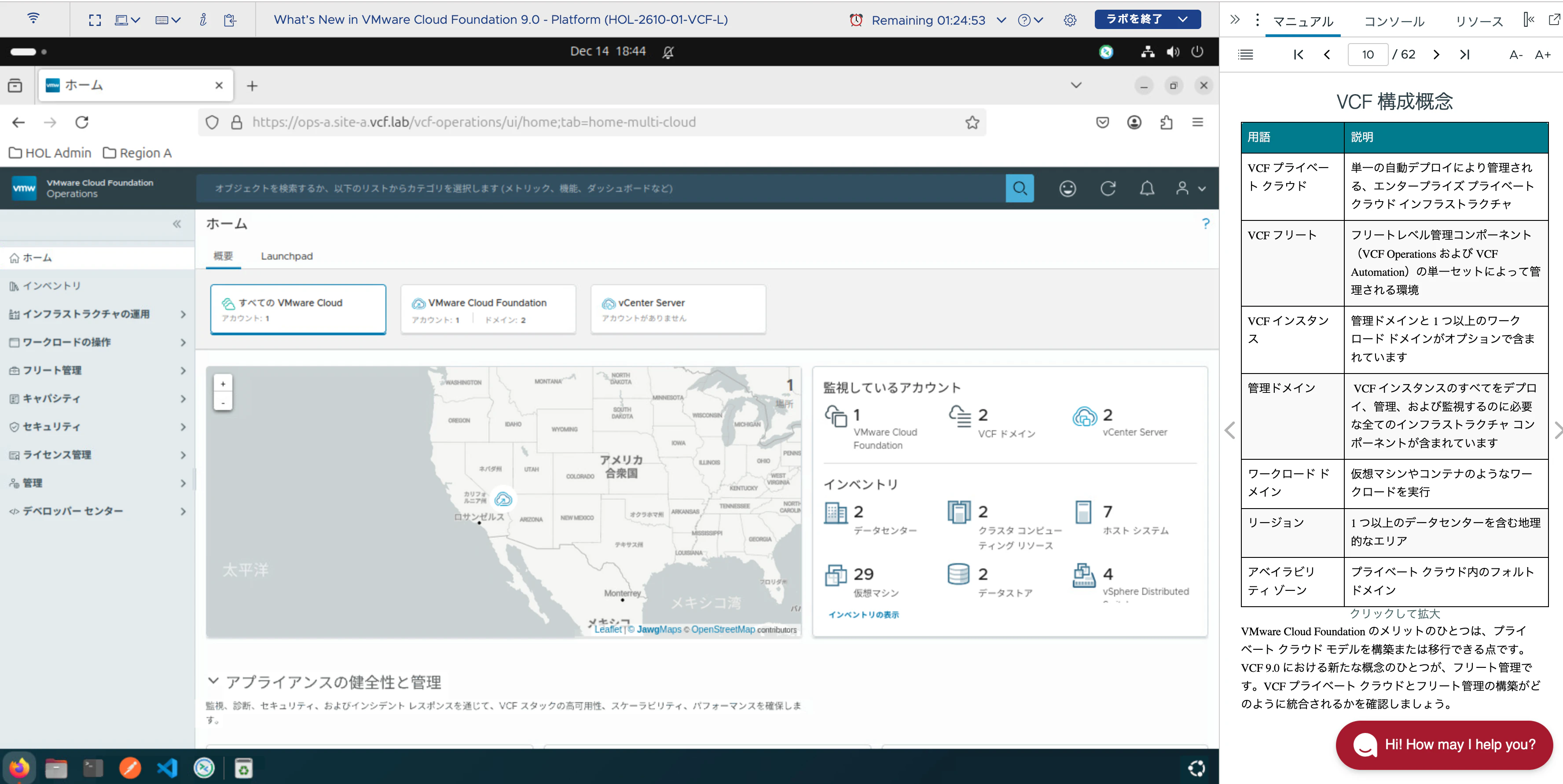Switch to the Launchpad tab
This screenshot has width=1563, height=784.
coord(286,256)
